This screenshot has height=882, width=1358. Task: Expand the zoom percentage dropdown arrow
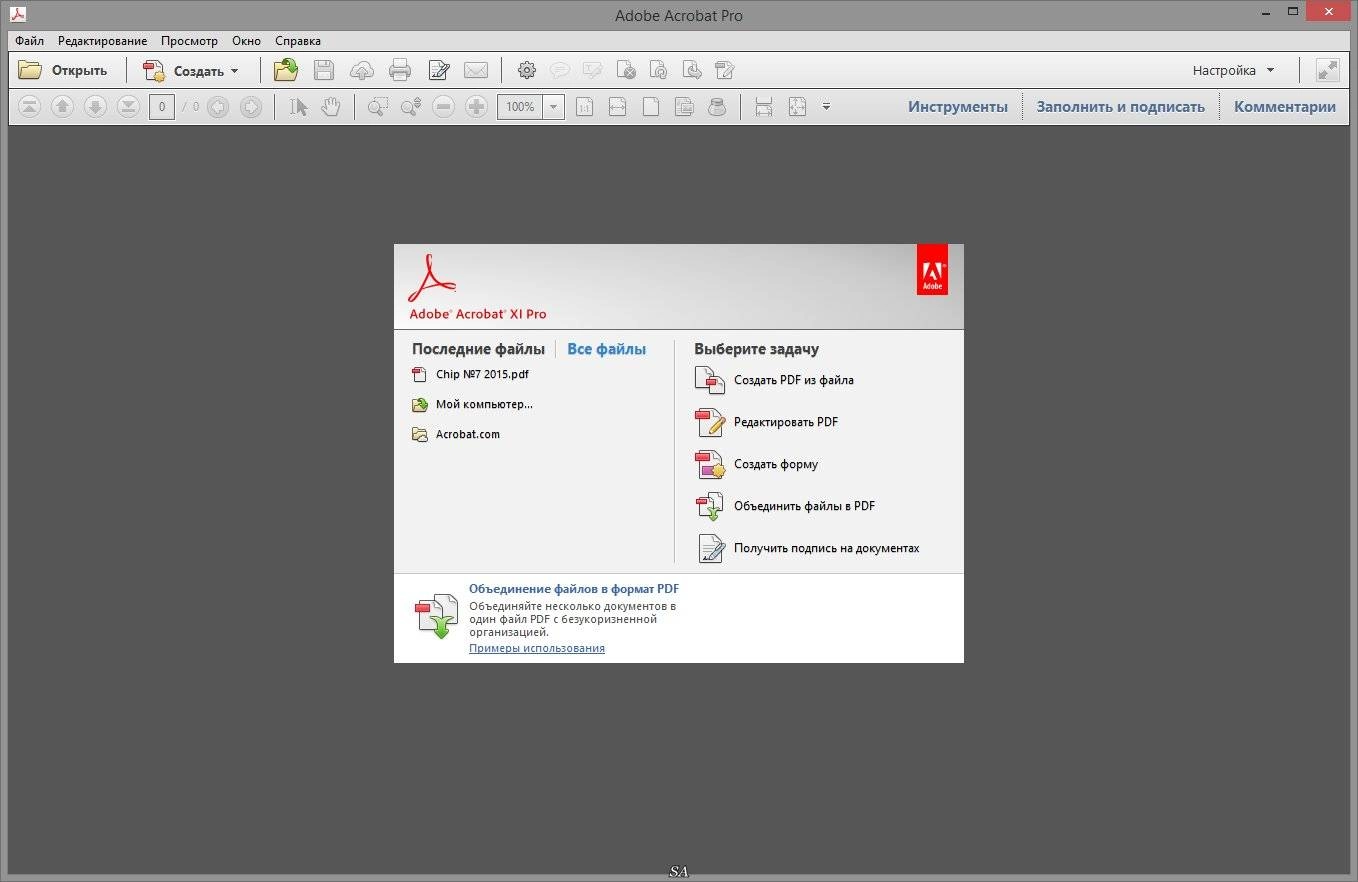pyautogui.click(x=554, y=106)
